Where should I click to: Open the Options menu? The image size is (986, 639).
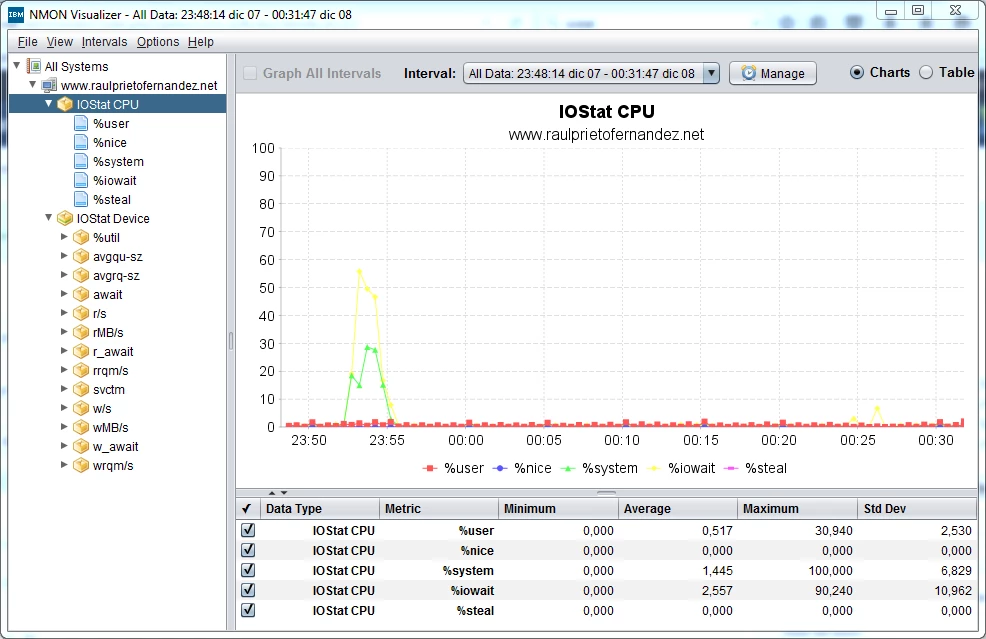[158, 42]
